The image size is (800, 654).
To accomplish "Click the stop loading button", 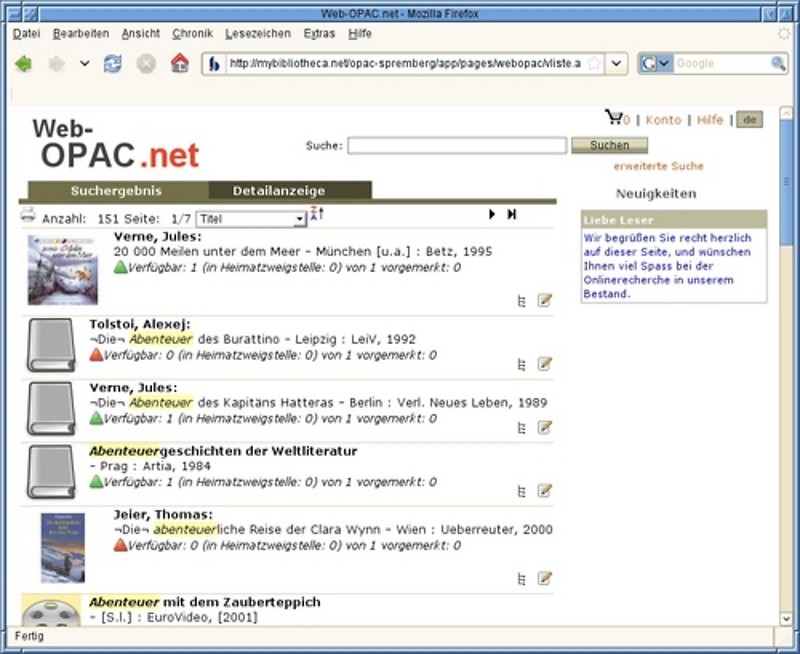I will pos(146,64).
